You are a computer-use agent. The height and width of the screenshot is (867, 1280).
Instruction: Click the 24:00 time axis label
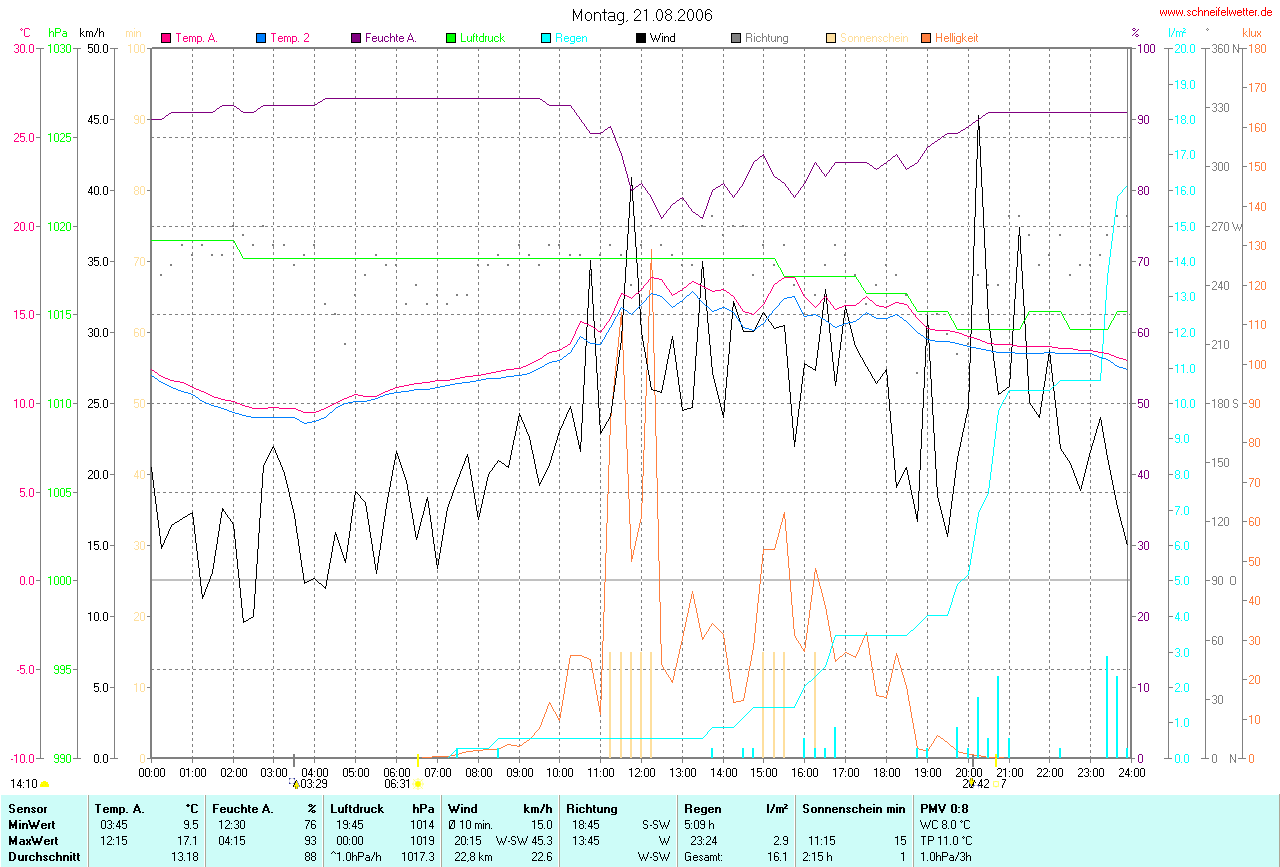click(x=1130, y=773)
